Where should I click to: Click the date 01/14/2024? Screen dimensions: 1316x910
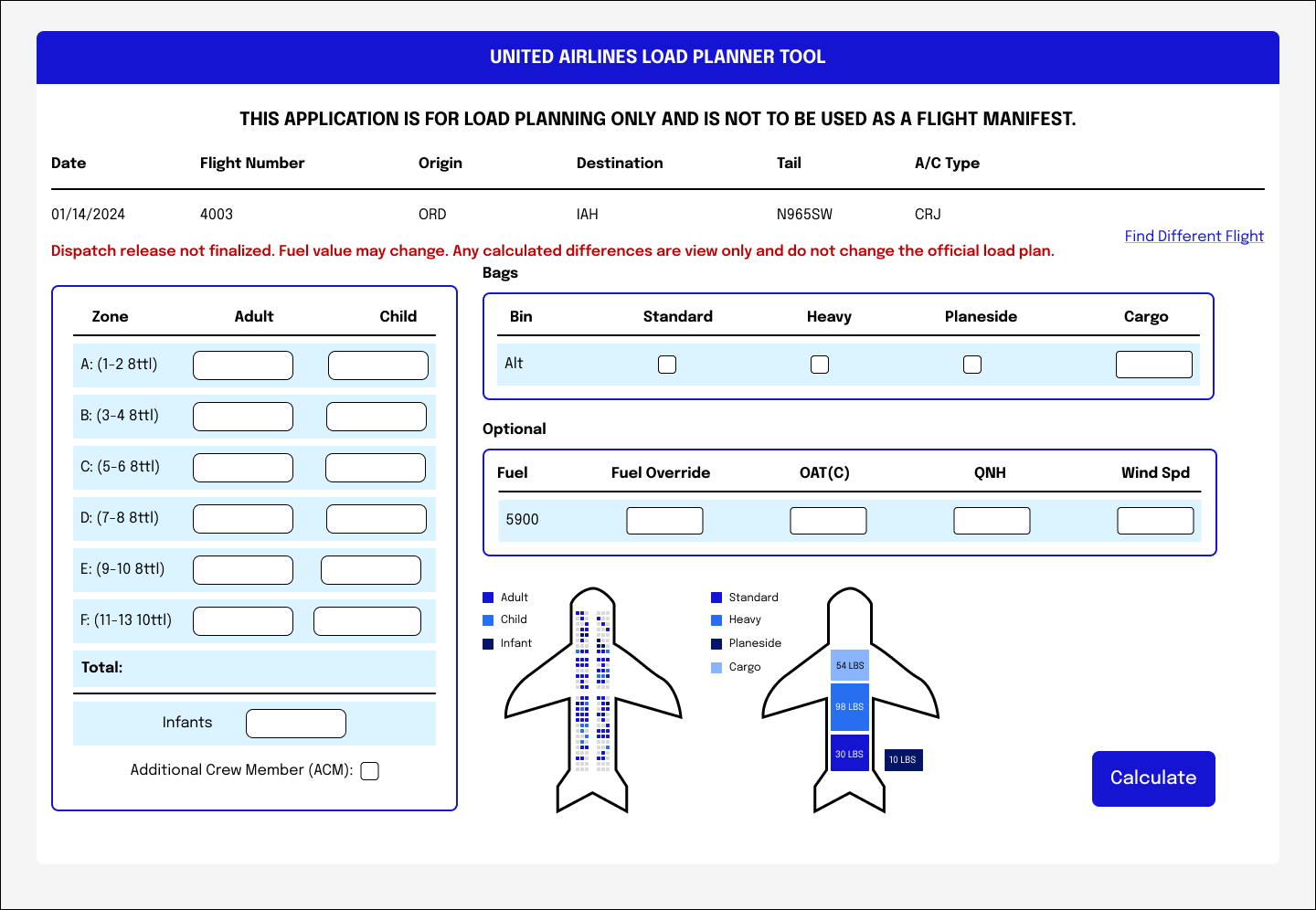click(88, 215)
